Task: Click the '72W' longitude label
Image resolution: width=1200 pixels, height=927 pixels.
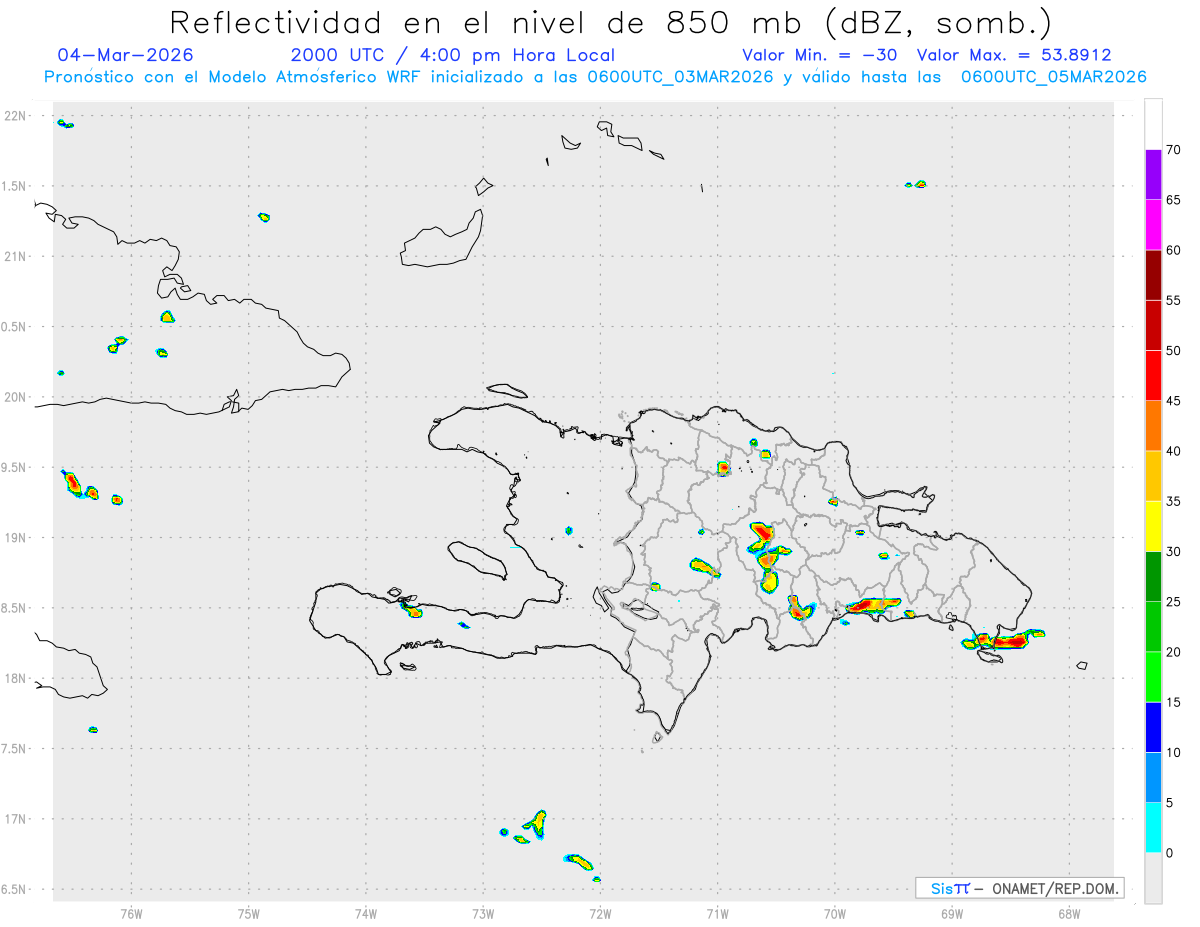Action: point(600,913)
